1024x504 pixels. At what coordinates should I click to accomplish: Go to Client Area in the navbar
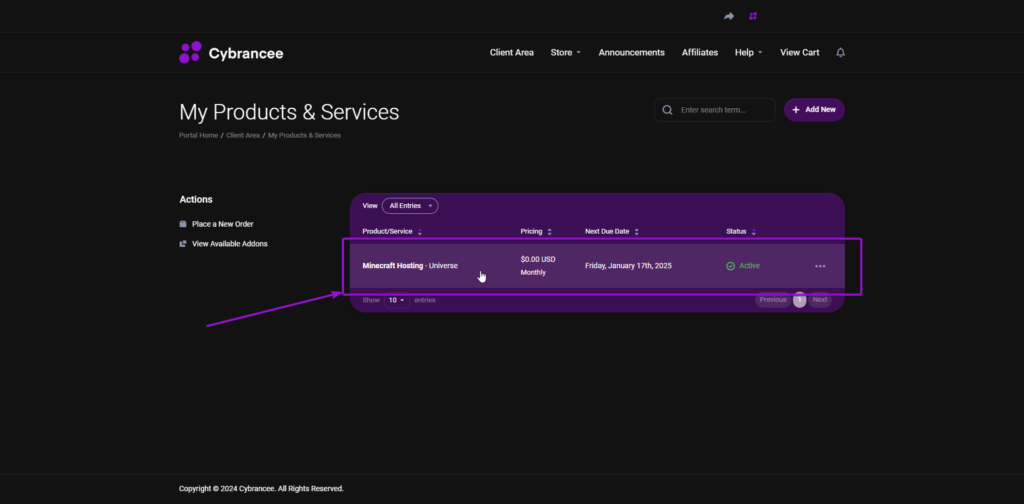(512, 53)
